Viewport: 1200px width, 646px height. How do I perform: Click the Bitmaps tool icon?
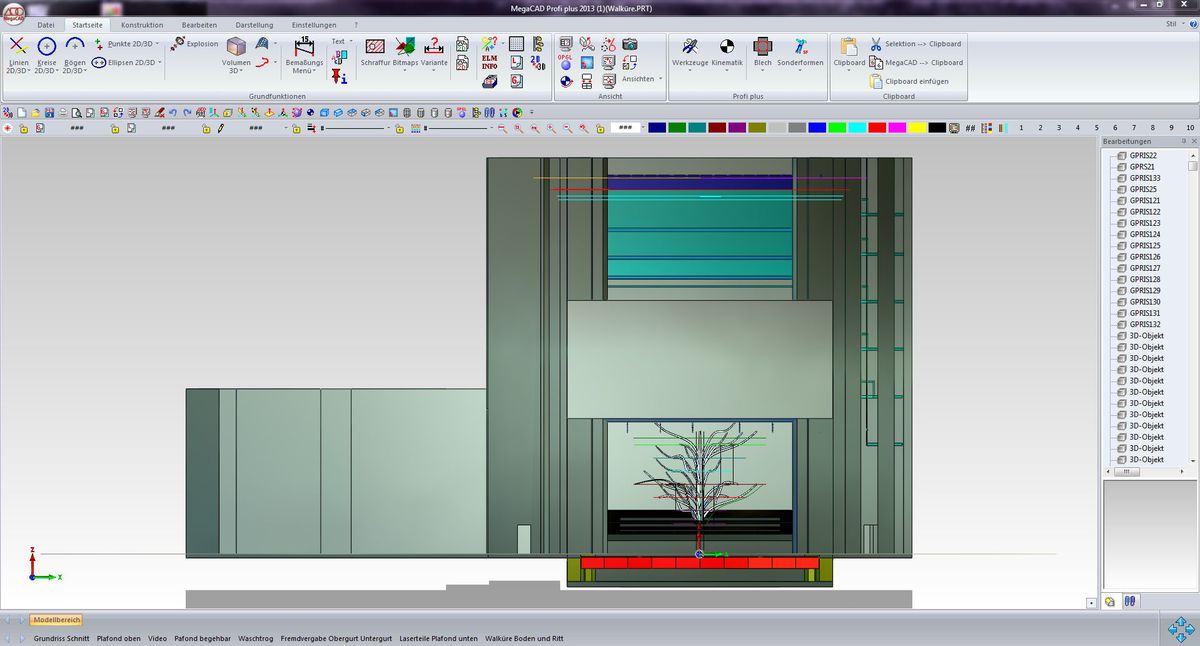(405, 47)
